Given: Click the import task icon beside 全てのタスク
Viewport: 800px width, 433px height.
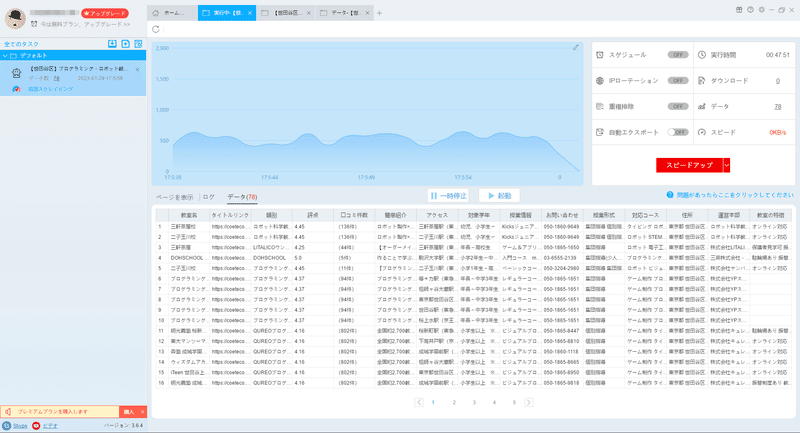Looking at the screenshot, I should [x=112, y=44].
